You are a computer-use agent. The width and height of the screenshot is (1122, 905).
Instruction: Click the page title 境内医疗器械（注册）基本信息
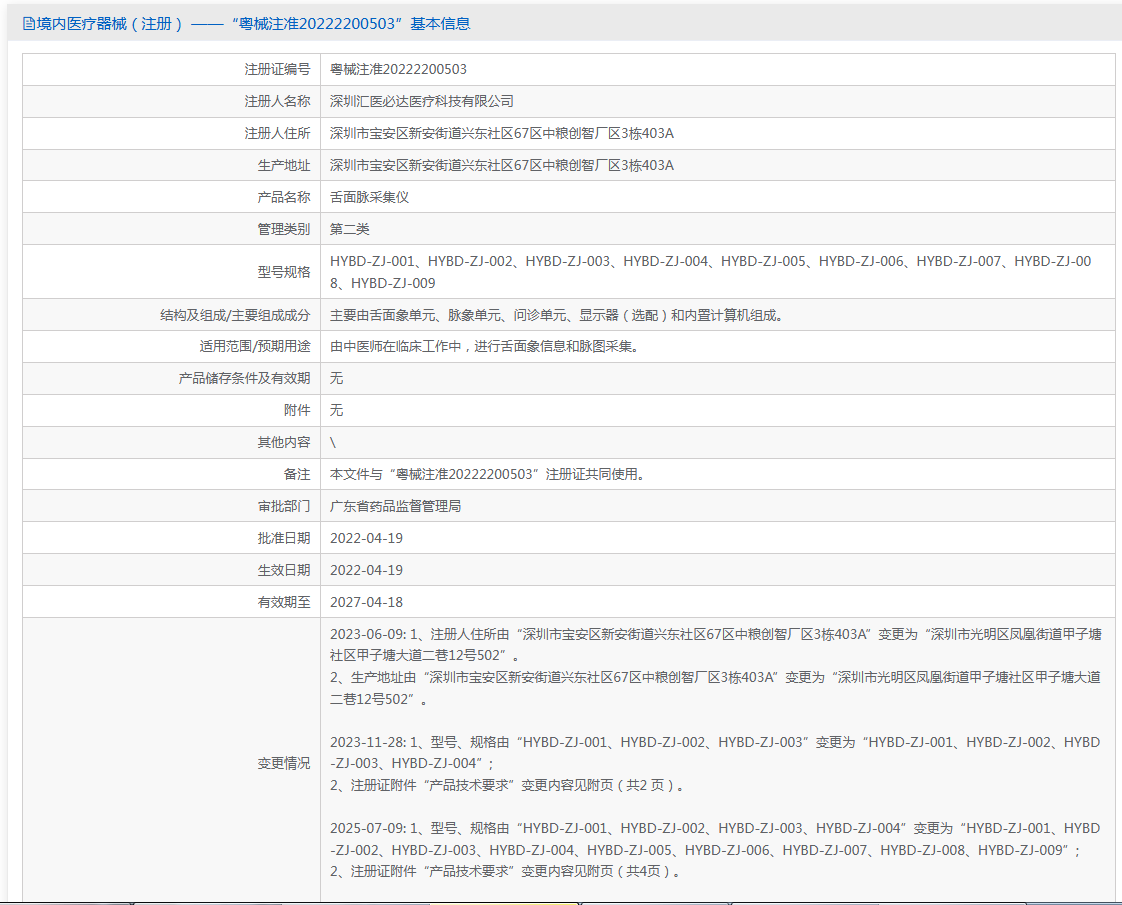coord(253,24)
